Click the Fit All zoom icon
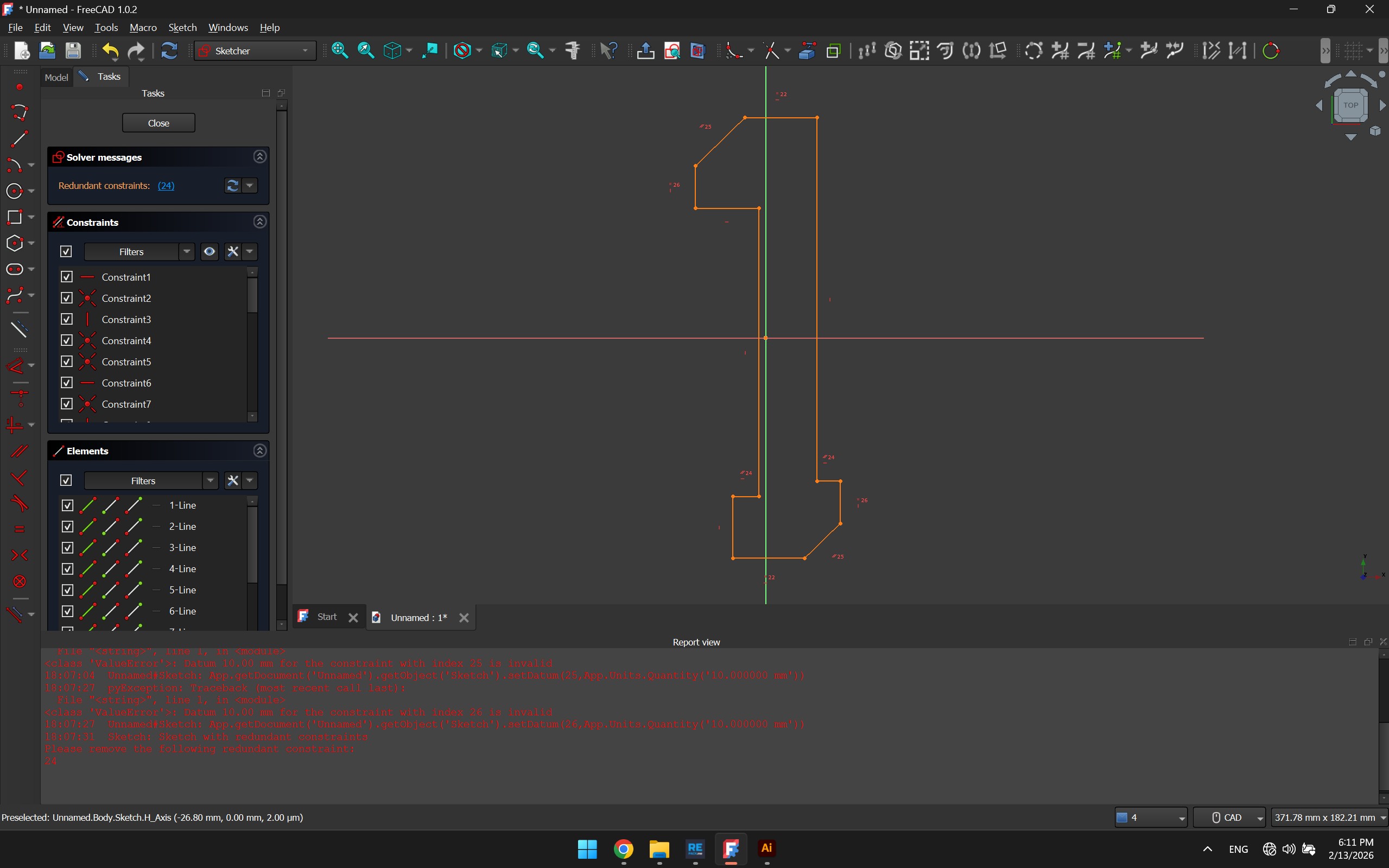 [x=340, y=50]
